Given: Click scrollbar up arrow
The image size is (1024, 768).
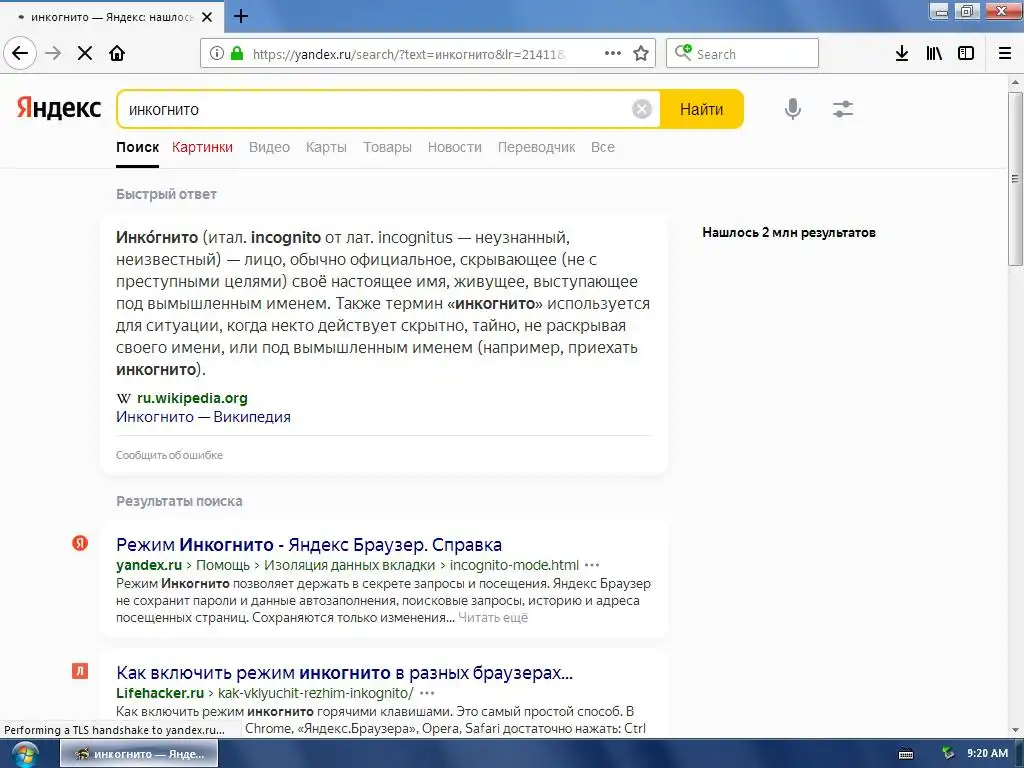Looking at the screenshot, I should pyautogui.click(x=1015, y=82).
